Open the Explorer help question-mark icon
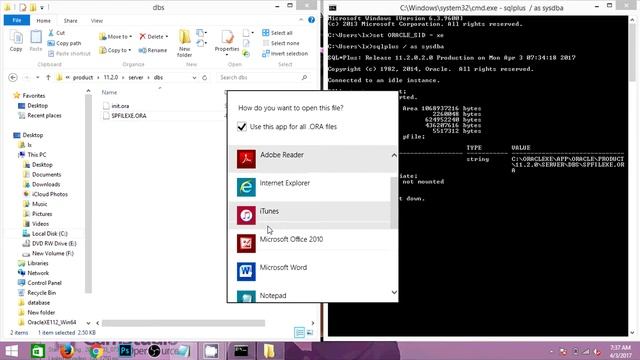 pos(311,20)
